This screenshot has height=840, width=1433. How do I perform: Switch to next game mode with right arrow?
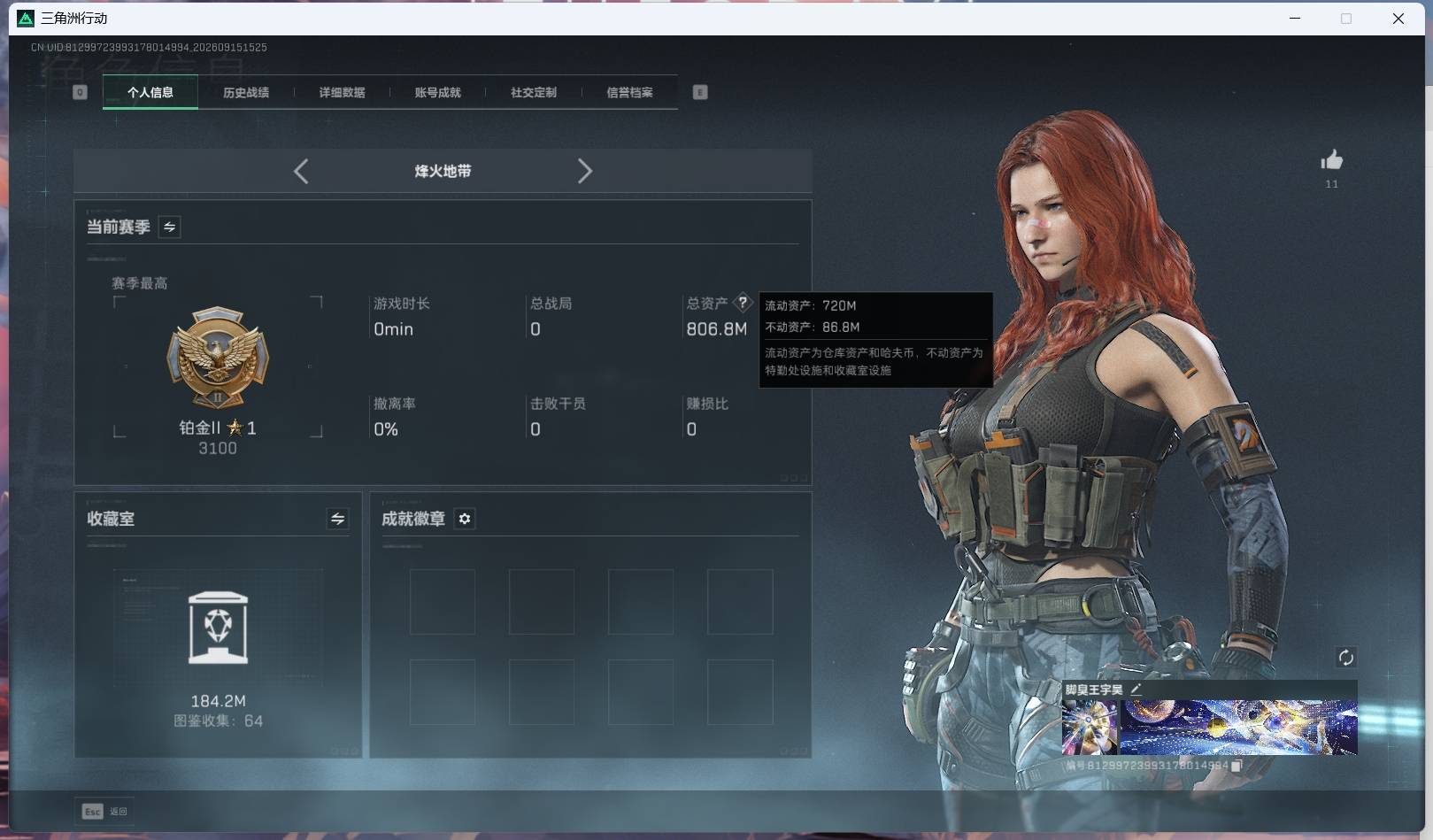[x=584, y=171]
